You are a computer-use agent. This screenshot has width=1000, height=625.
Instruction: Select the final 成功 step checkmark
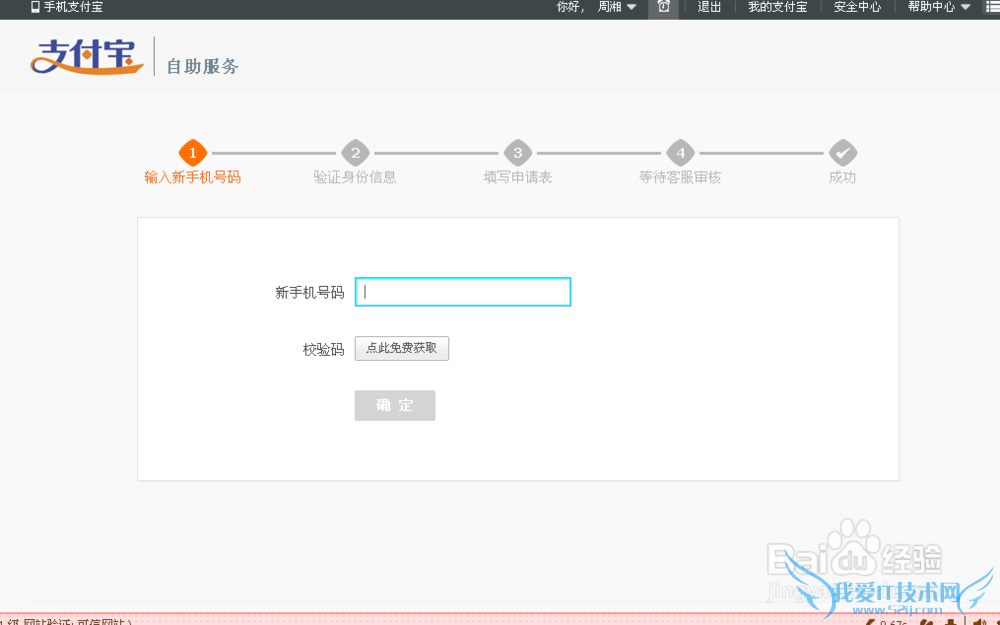click(x=842, y=153)
